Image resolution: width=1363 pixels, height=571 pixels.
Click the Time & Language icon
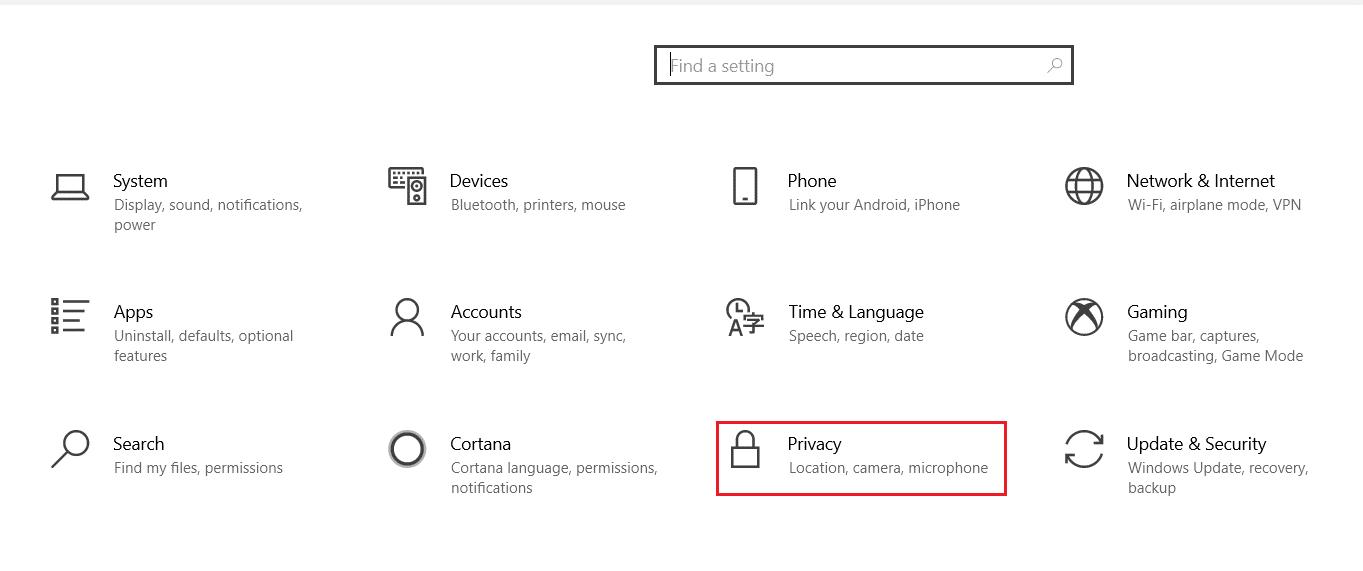tap(745, 317)
